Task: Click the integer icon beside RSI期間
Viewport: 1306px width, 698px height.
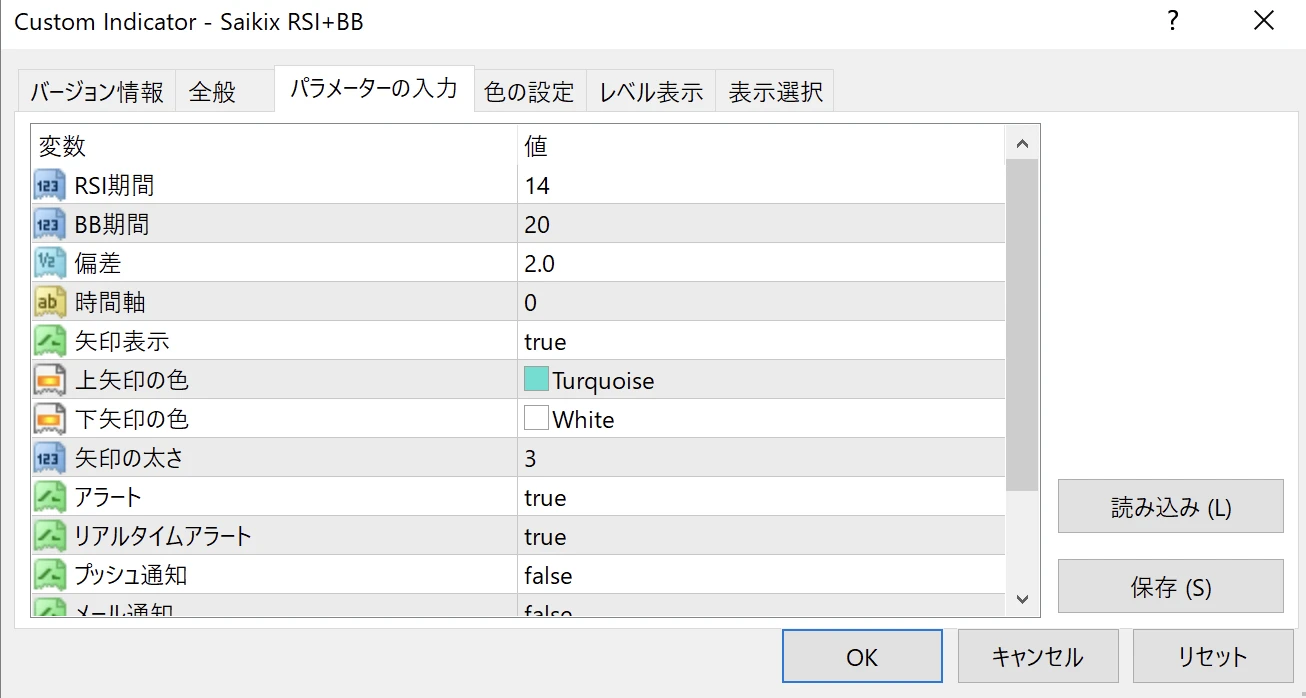Action: [x=50, y=185]
